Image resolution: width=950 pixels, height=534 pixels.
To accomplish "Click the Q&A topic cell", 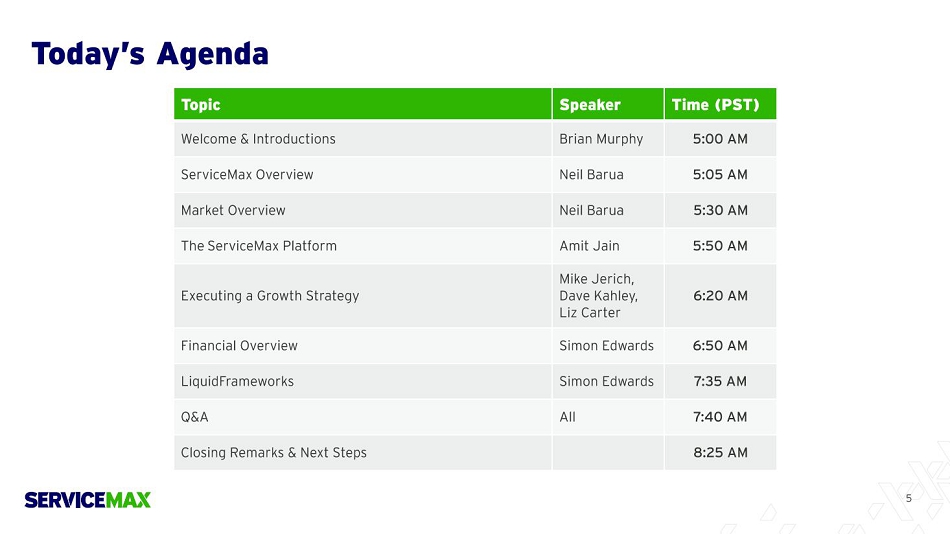I will pyautogui.click(x=195, y=417).
